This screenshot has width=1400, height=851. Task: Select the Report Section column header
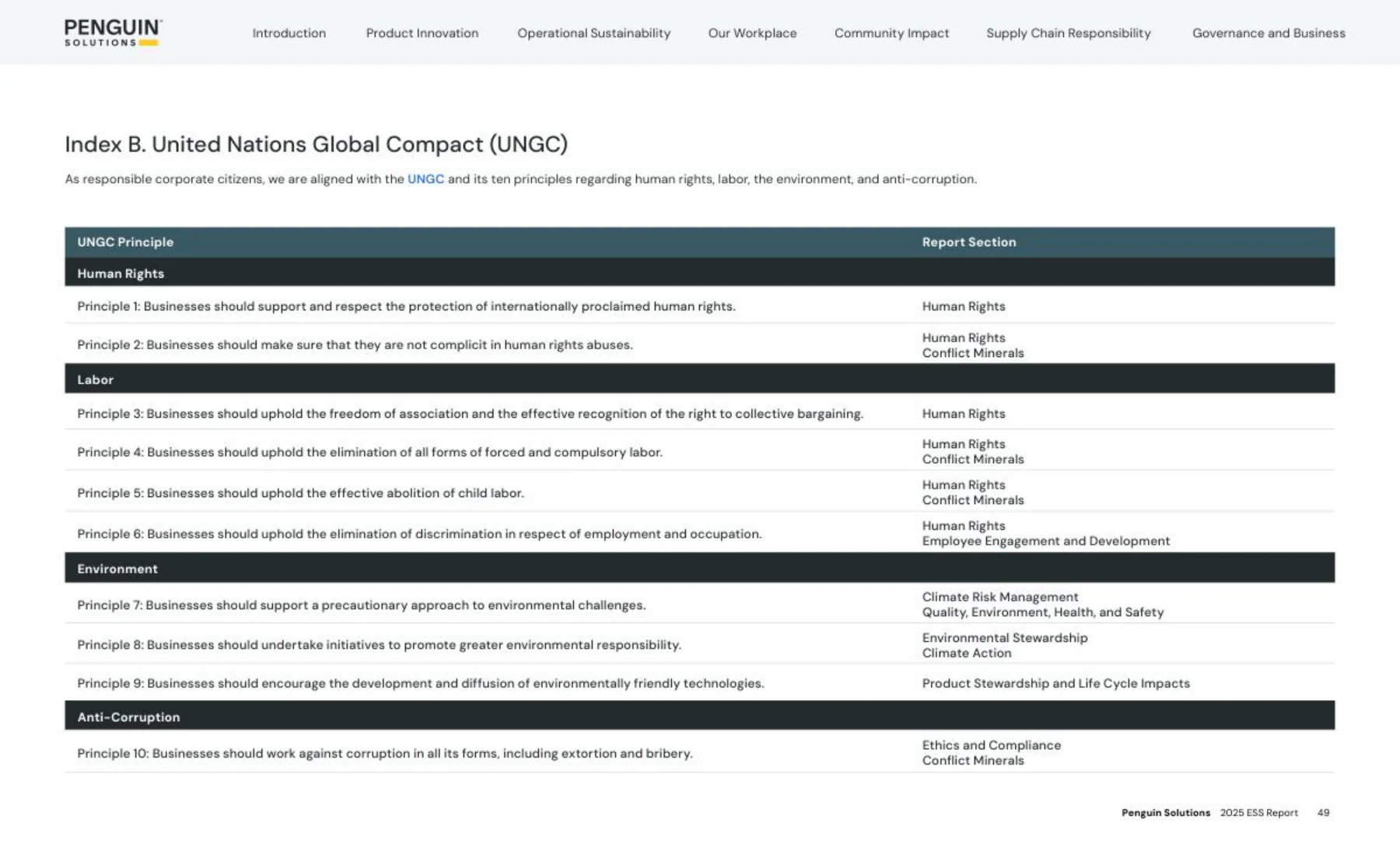click(x=969, y=242)
